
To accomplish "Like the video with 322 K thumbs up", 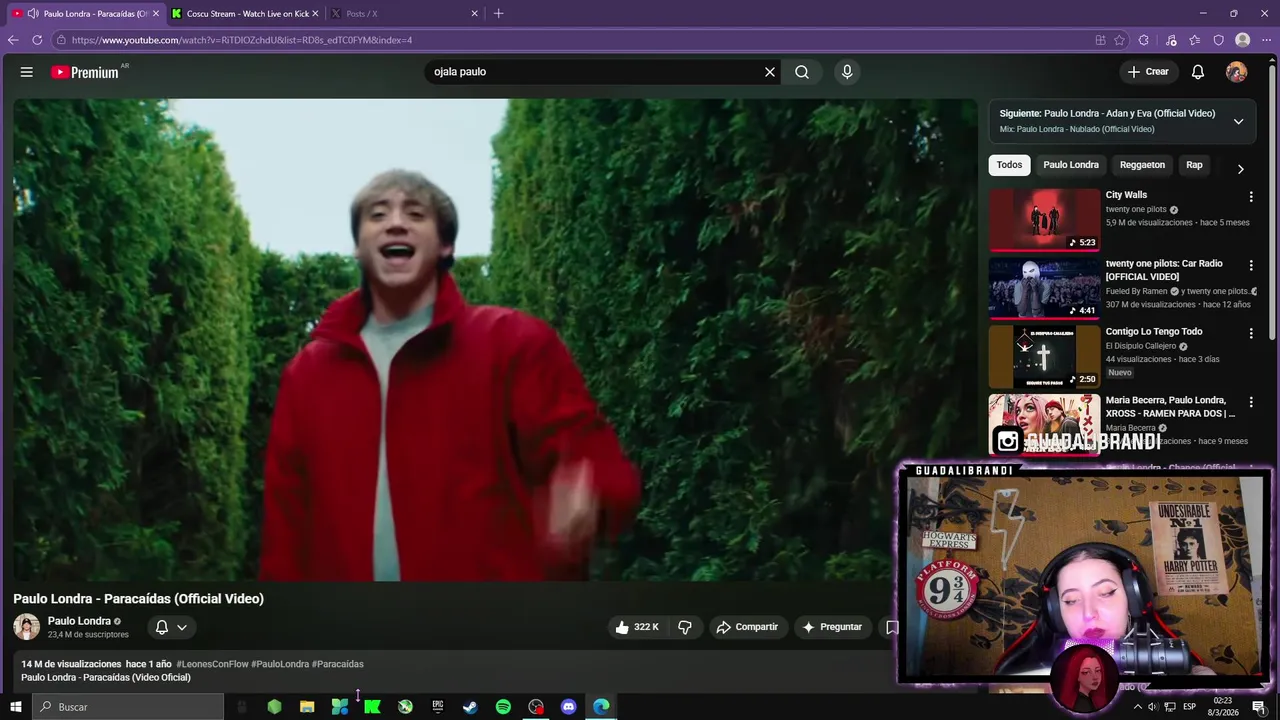I will [x=637, y=627].
